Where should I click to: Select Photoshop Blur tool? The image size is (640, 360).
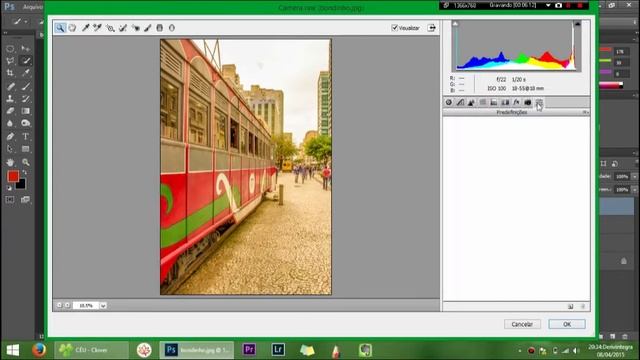pyautogui.click(x=10, y=123)
